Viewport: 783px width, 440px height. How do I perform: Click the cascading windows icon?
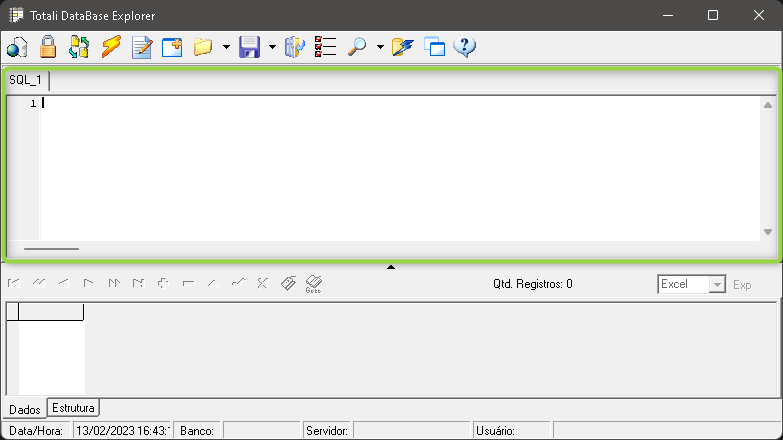[434, 47]
